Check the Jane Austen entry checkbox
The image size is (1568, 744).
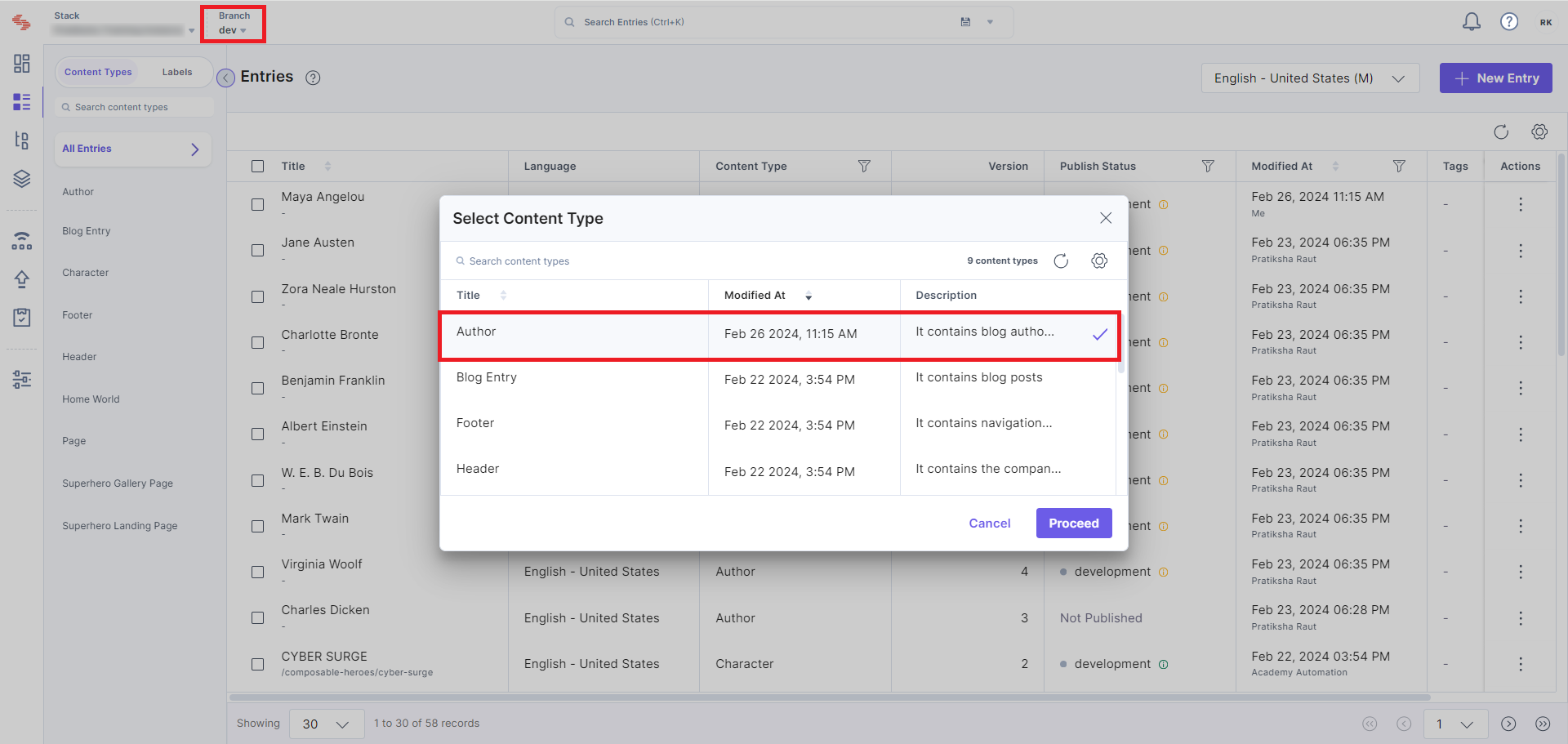(x=258, y=250)
